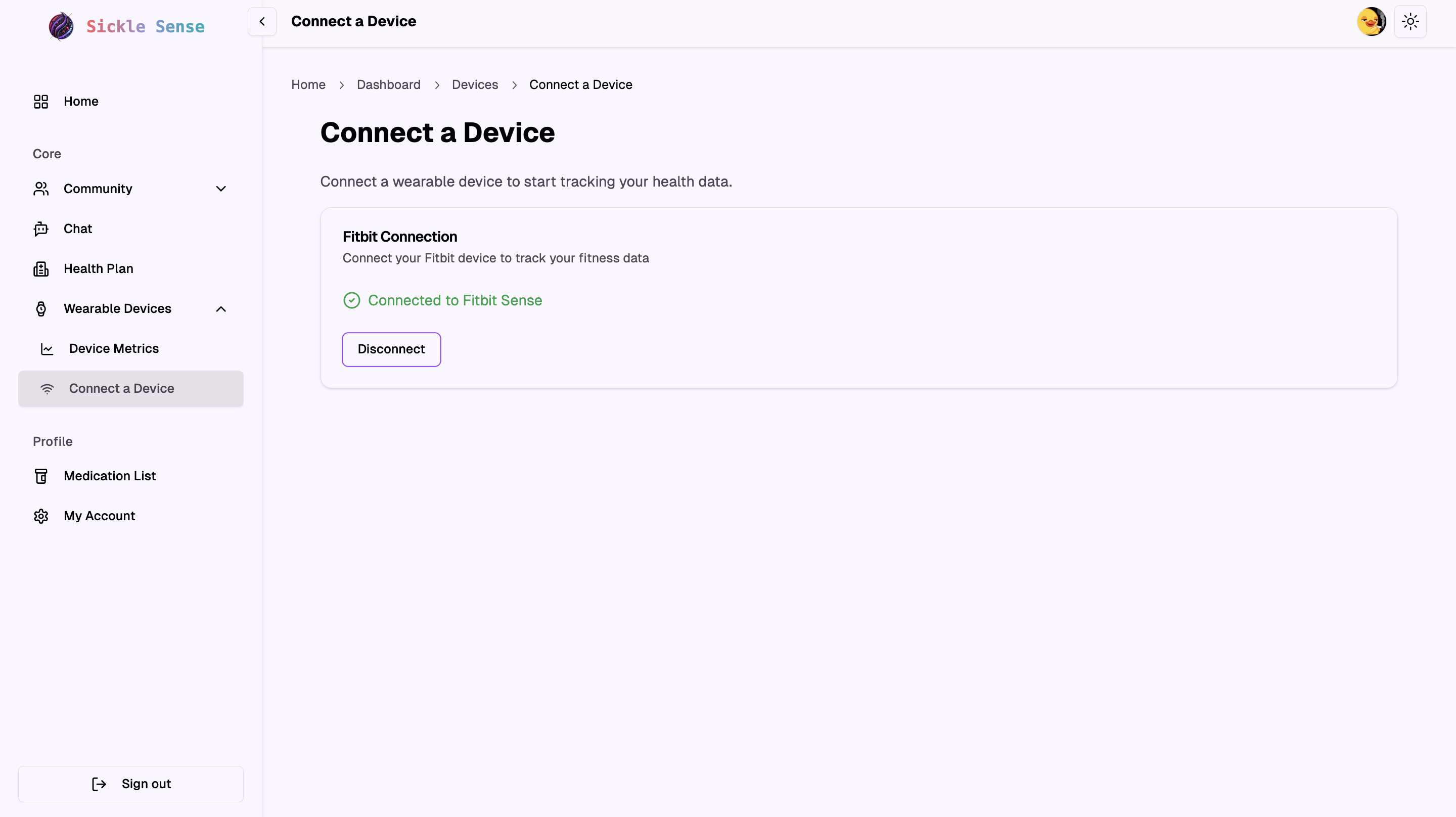
Task: Click the Home breadcrumb link
Action: [308, 85]
